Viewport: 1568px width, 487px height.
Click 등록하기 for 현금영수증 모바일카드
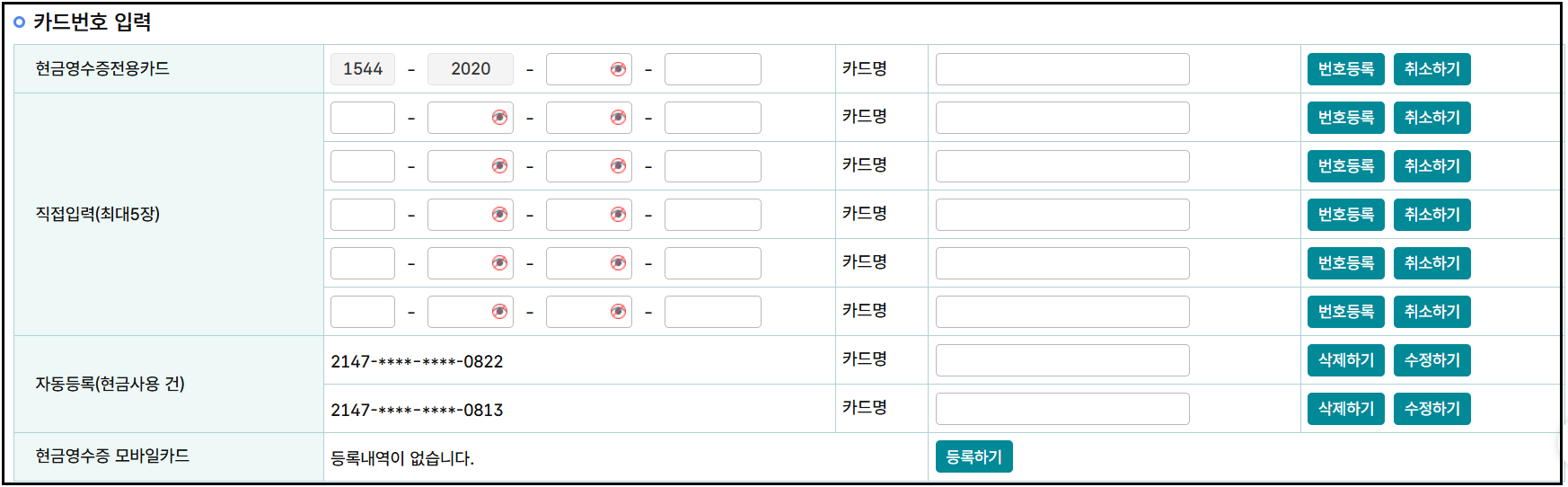point(973,456)
